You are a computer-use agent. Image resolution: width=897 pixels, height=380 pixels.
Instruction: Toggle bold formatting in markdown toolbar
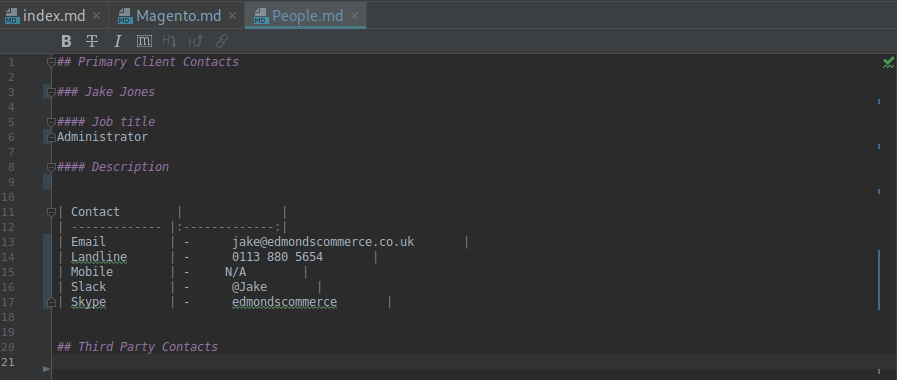(66, 41)
